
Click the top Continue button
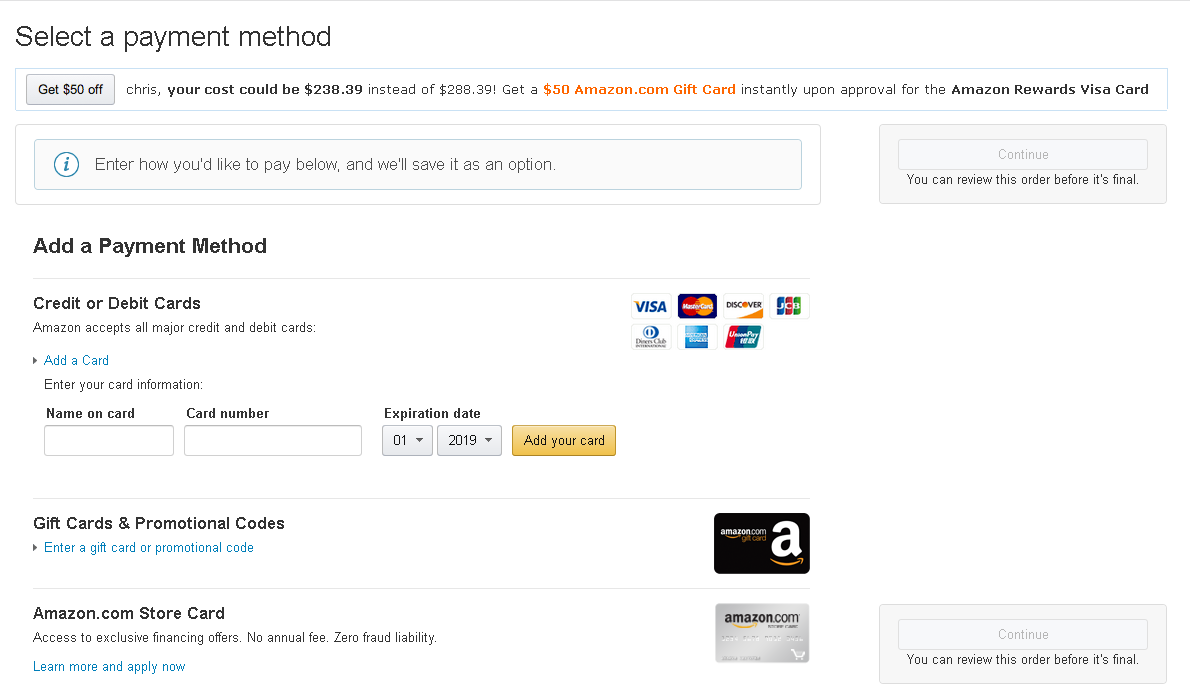pyautogui.click(x=1022, y=154)
